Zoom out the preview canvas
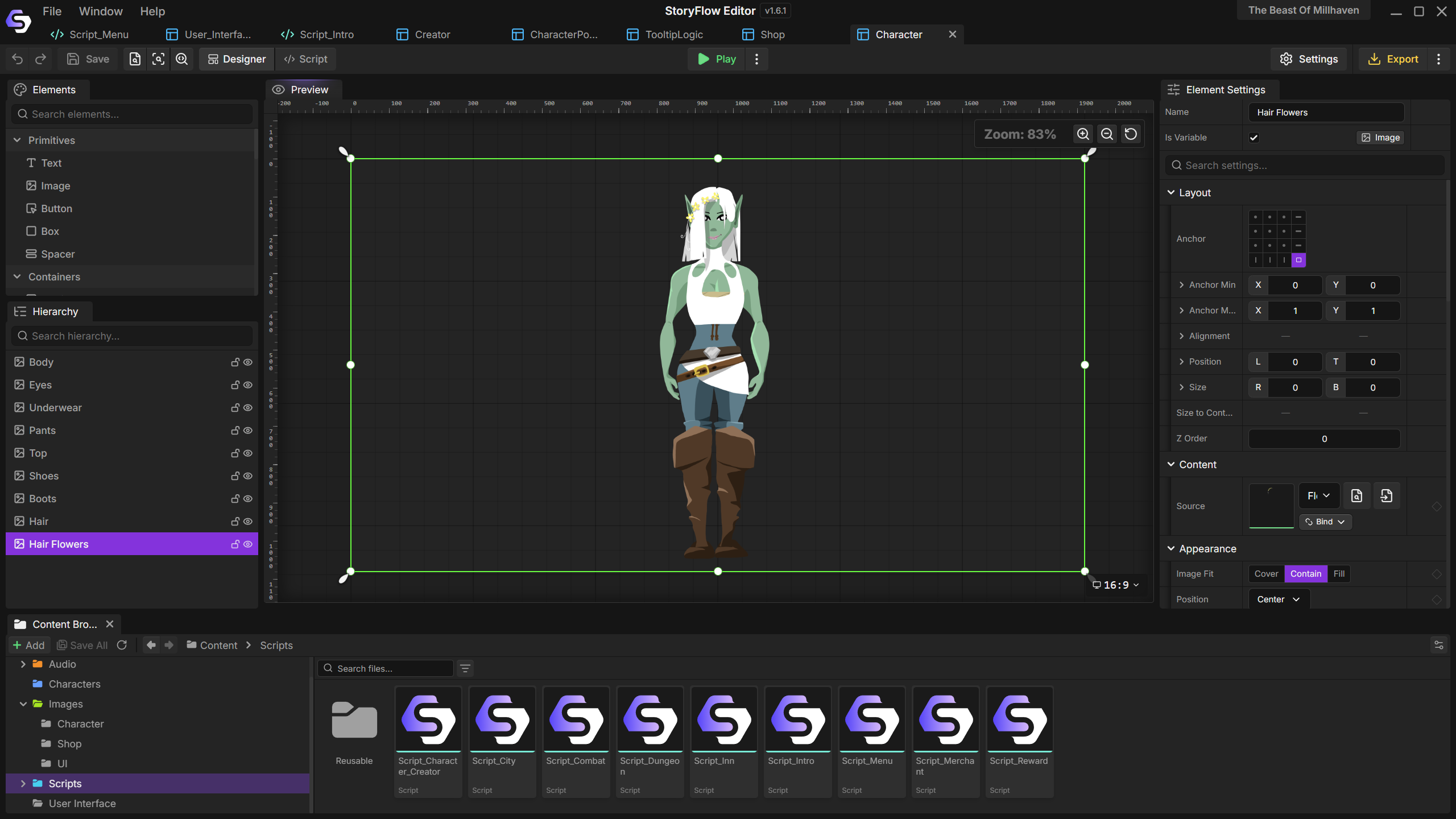Screen dimensions: 1456x819 coord(1107,134)
